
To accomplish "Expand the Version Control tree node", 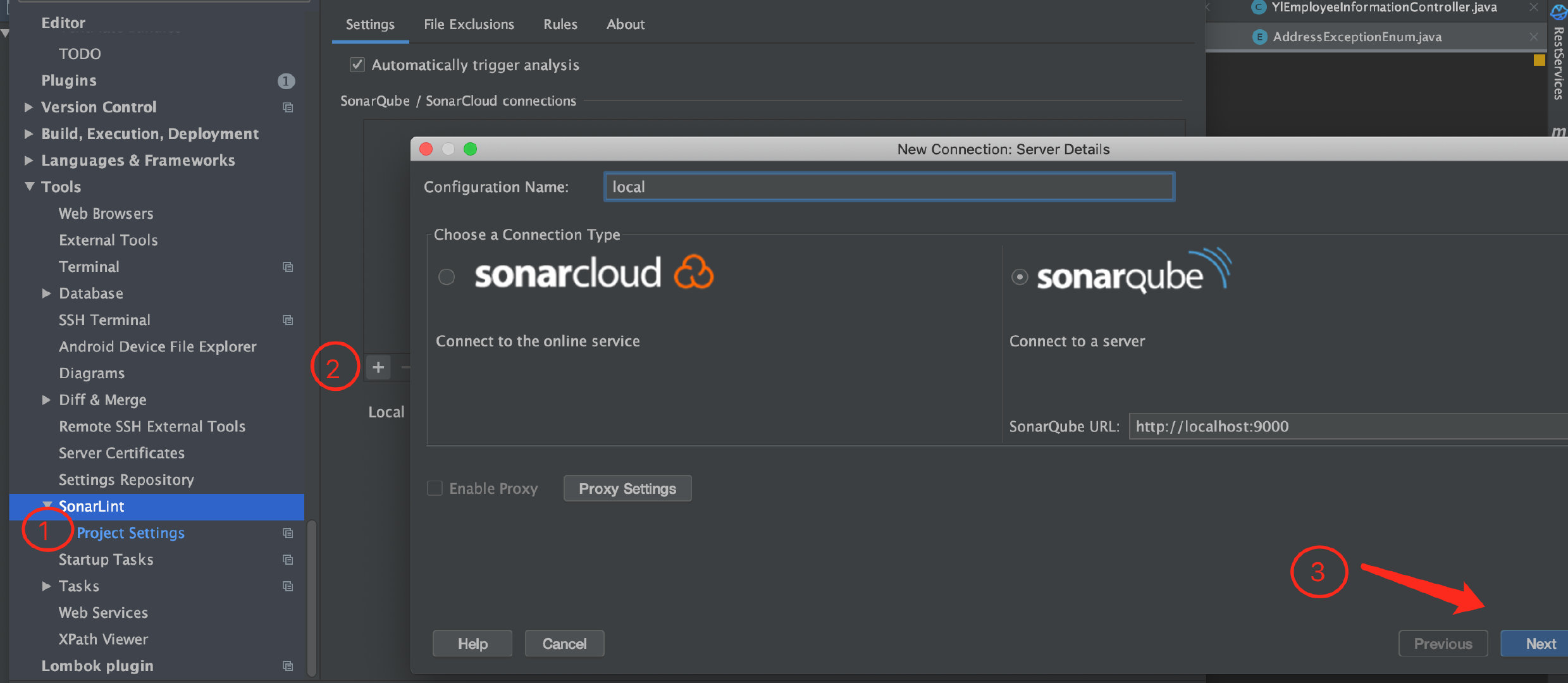I will tap(28, 108).
